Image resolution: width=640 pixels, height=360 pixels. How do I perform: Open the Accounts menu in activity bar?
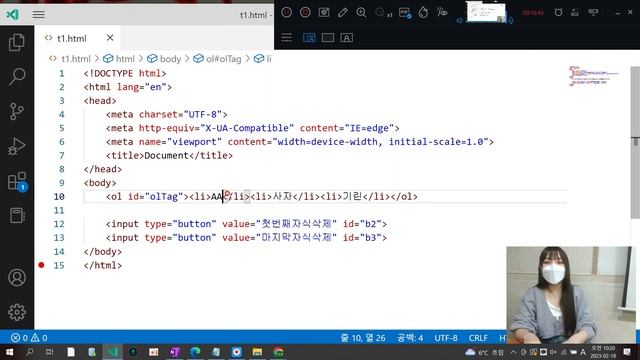coord(17,278)
